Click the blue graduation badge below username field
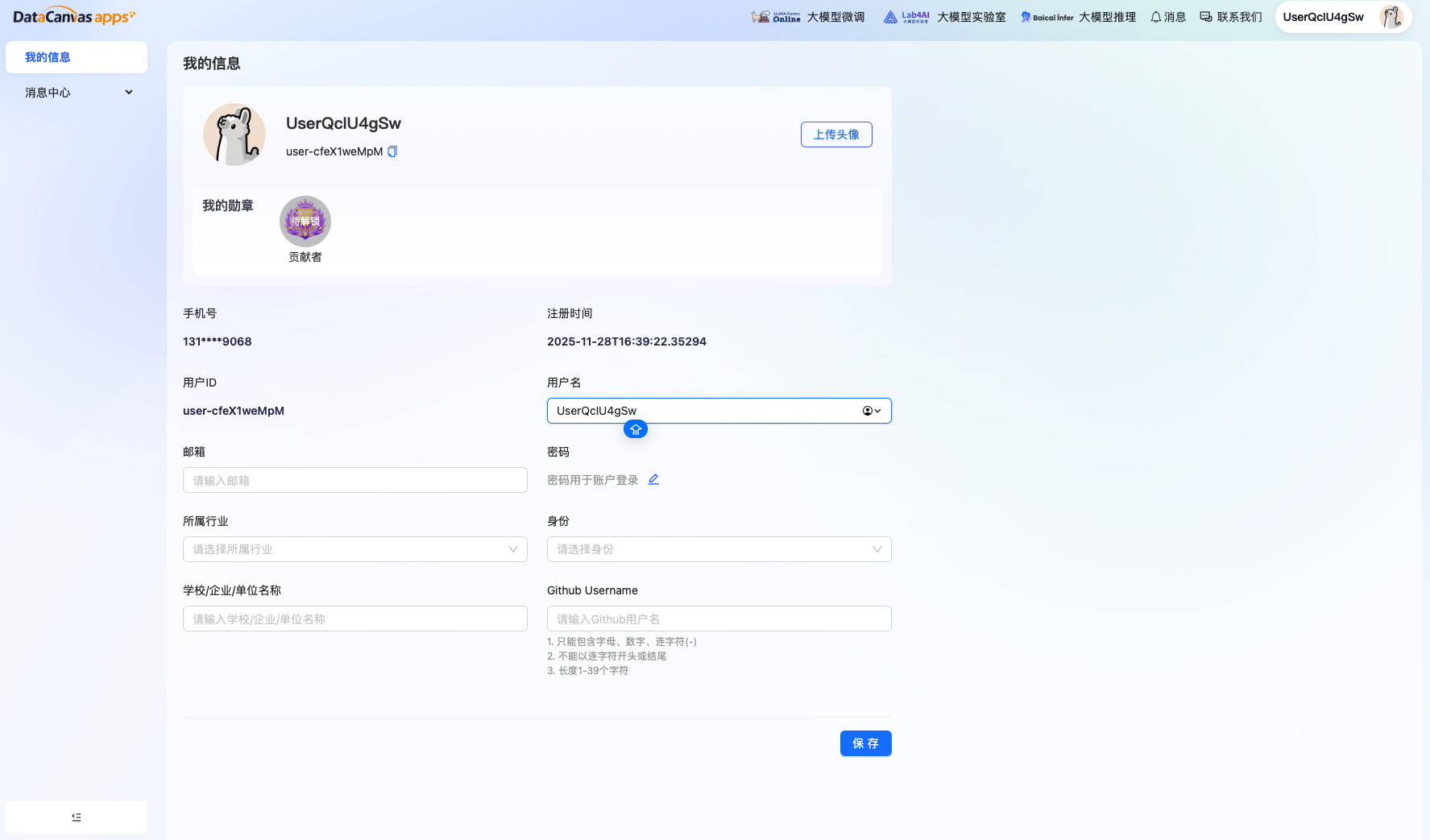Screen dimensions: 1430x840 [635, 429]
